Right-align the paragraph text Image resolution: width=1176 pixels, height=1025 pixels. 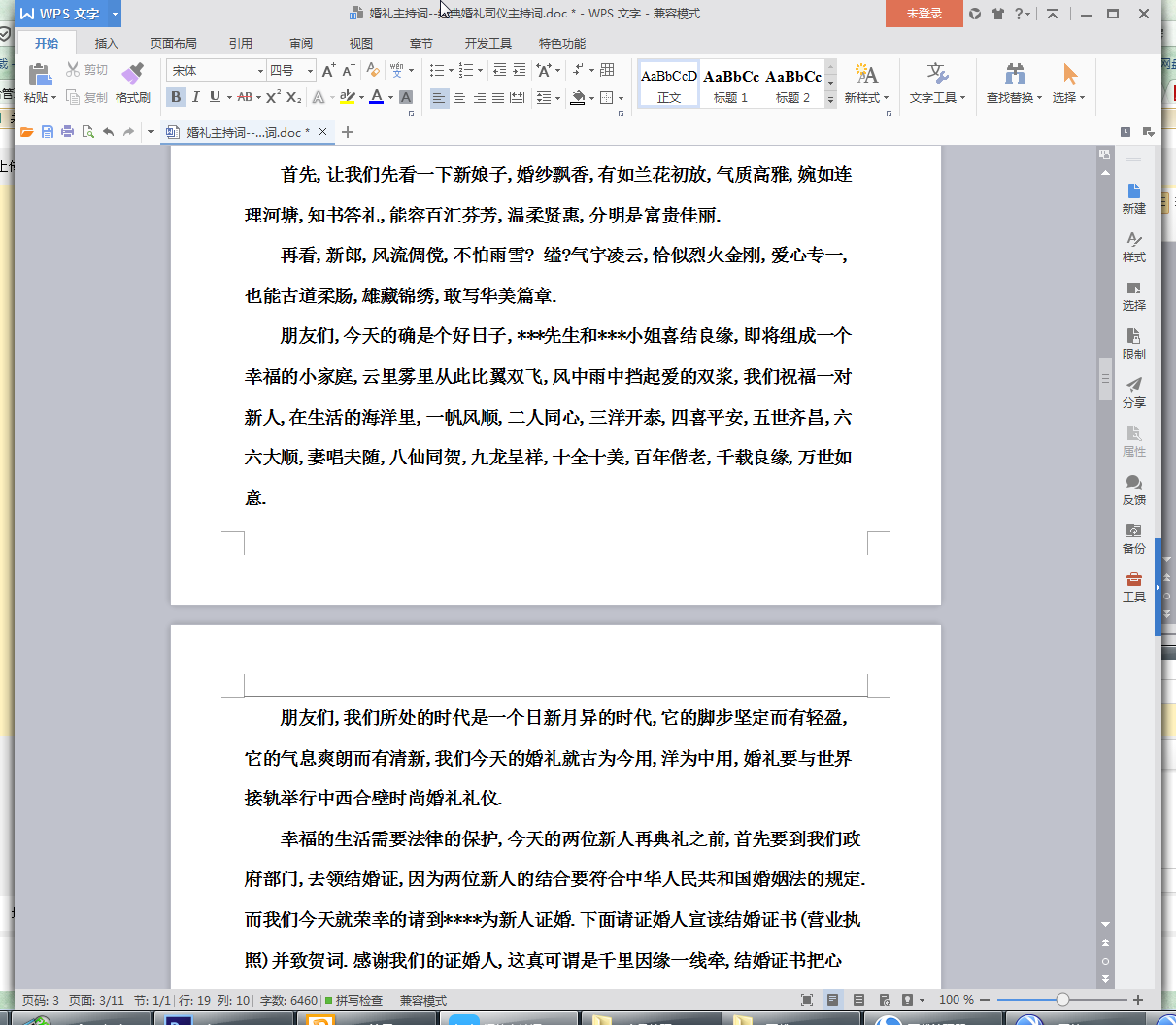[479, 97]
